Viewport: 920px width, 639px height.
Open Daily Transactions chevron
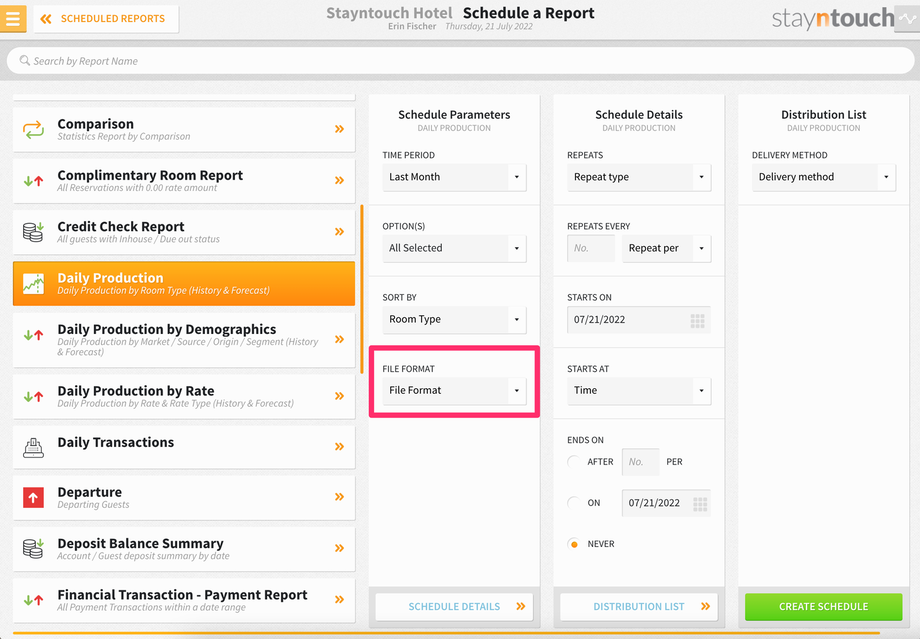click(339, 447)
